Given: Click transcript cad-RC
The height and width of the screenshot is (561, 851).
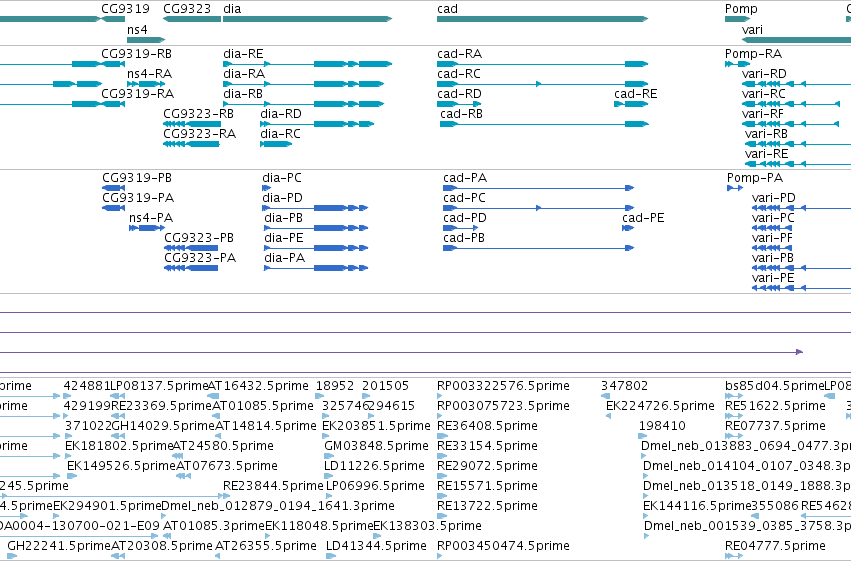Looking at the screenshot, I should coord(459,74).
